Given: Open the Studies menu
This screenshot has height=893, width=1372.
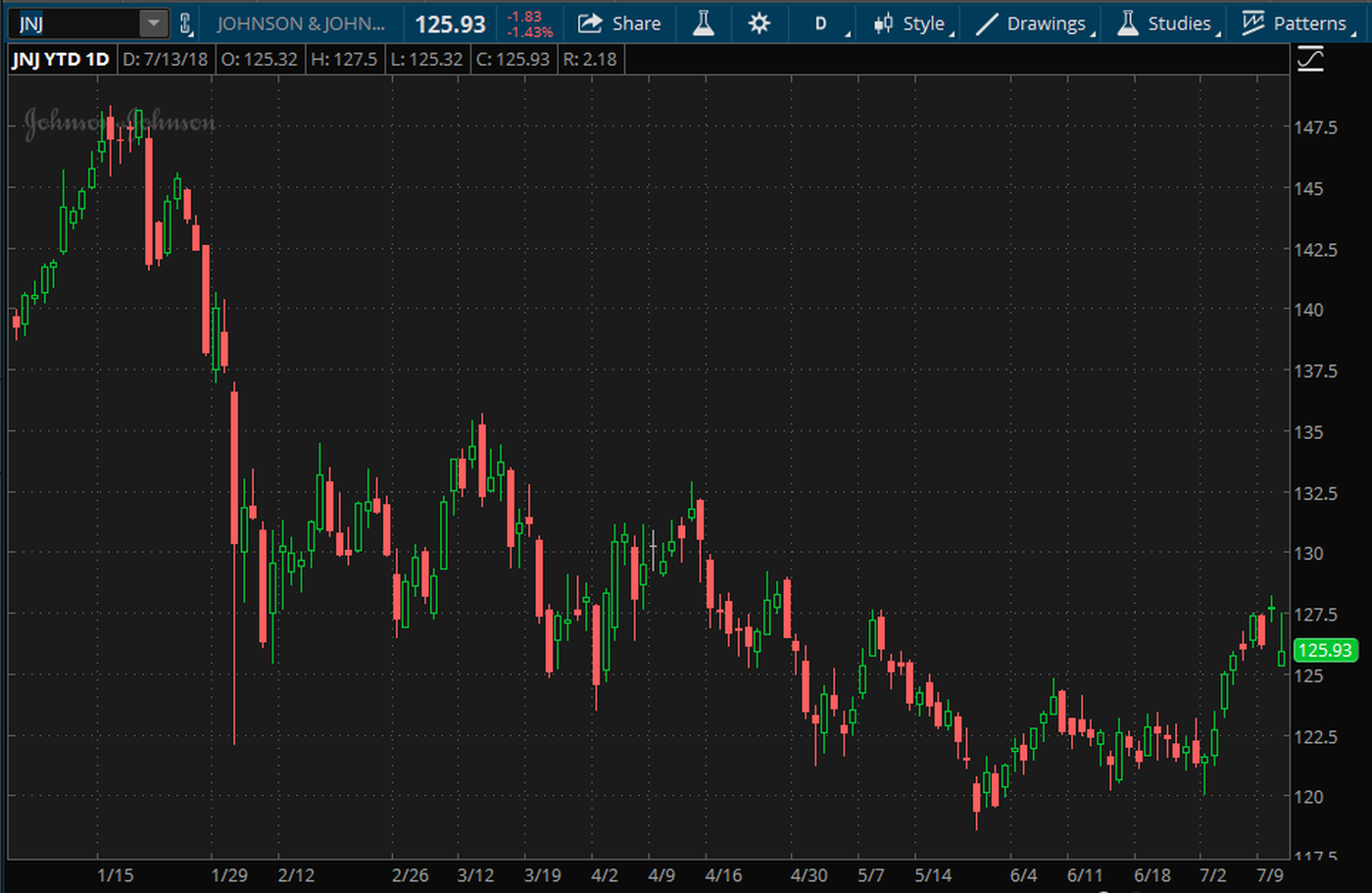Looking at the screenshot, I should pyautogui.click(x=1179, y=24).
